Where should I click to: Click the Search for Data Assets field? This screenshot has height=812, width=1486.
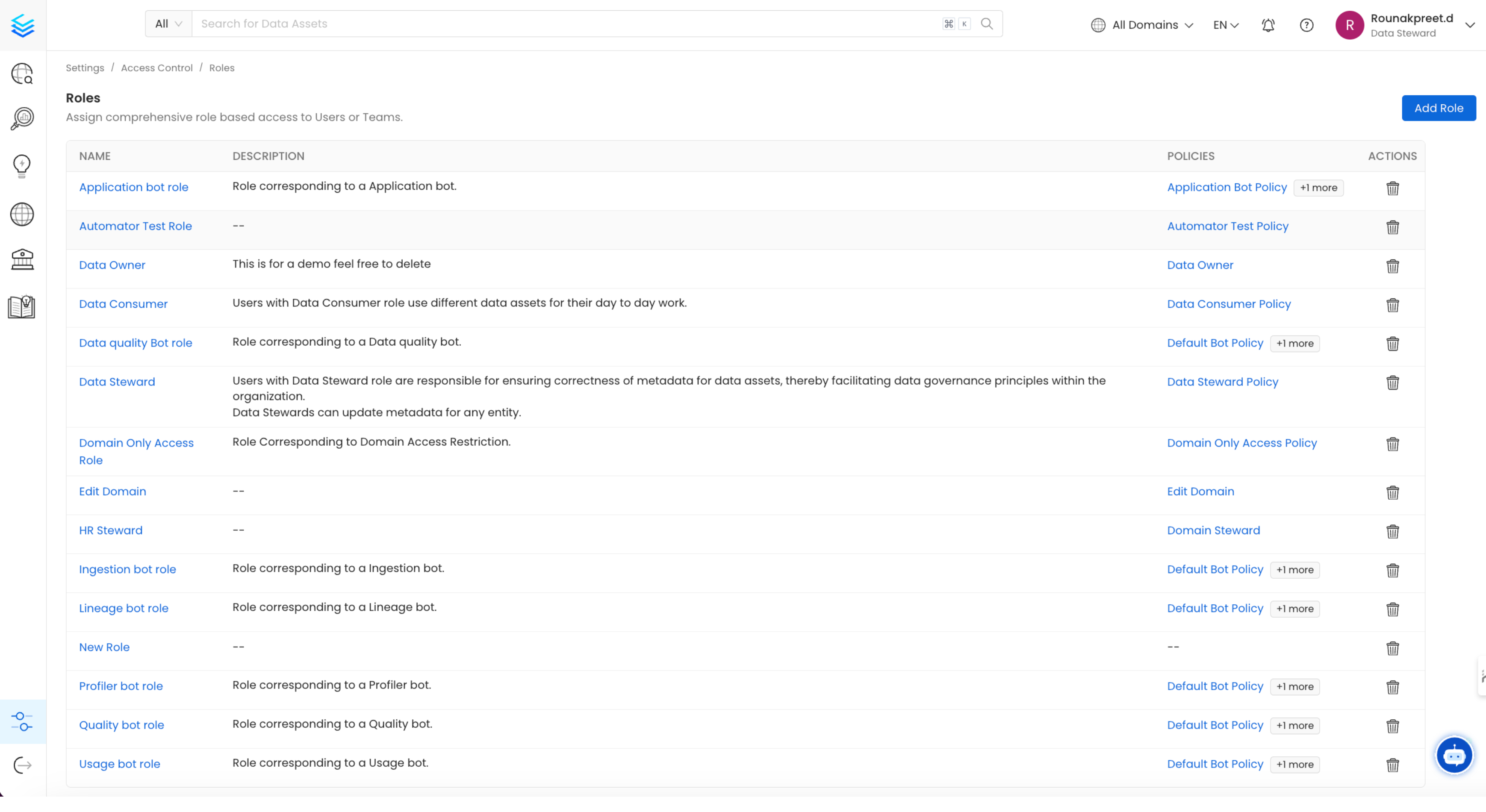tap(565, 24)
